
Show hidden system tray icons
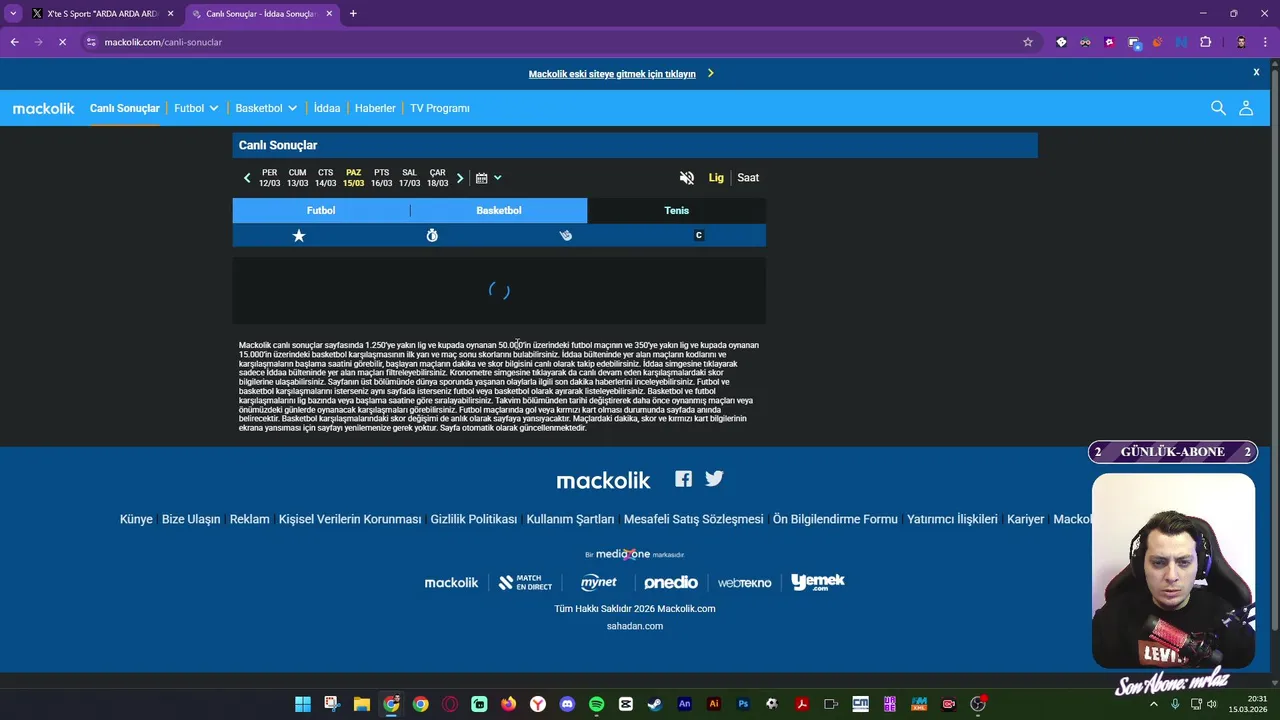coord(1154,704)
